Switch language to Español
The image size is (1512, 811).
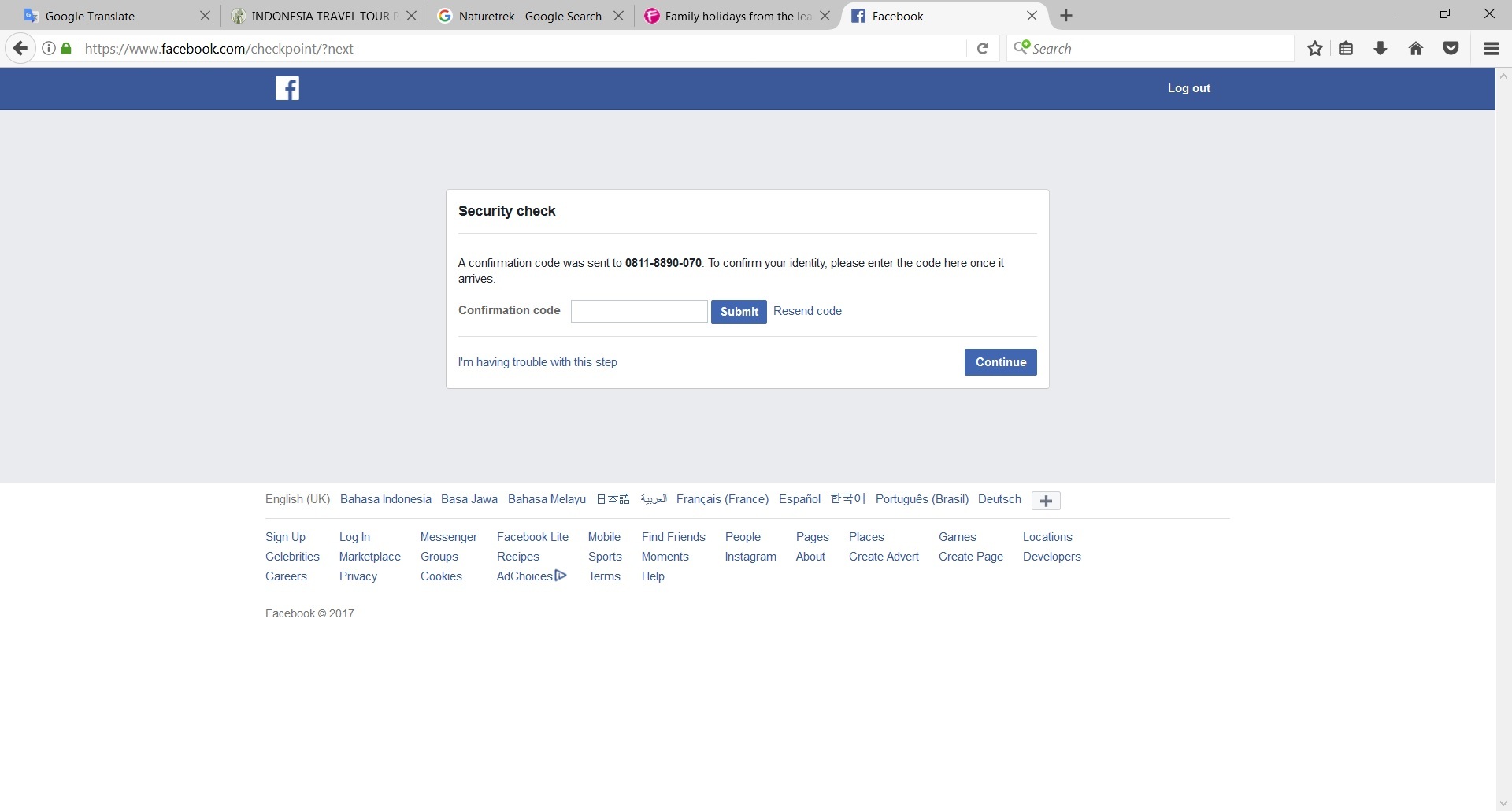pyautogui.click(x=799, y=499)
